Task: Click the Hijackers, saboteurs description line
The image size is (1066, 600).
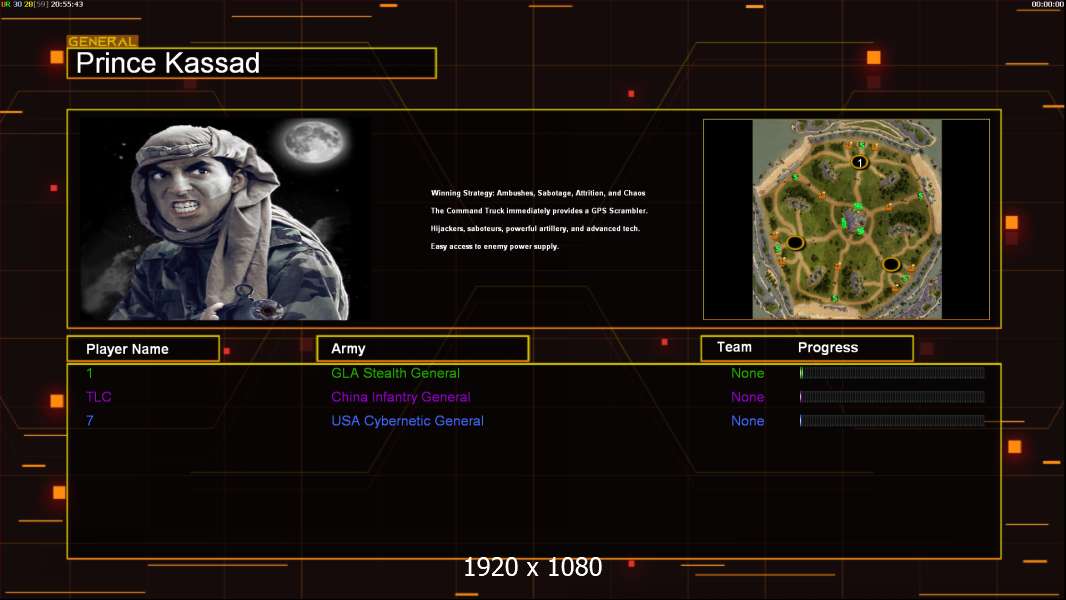Action: (x=535, y=228)
